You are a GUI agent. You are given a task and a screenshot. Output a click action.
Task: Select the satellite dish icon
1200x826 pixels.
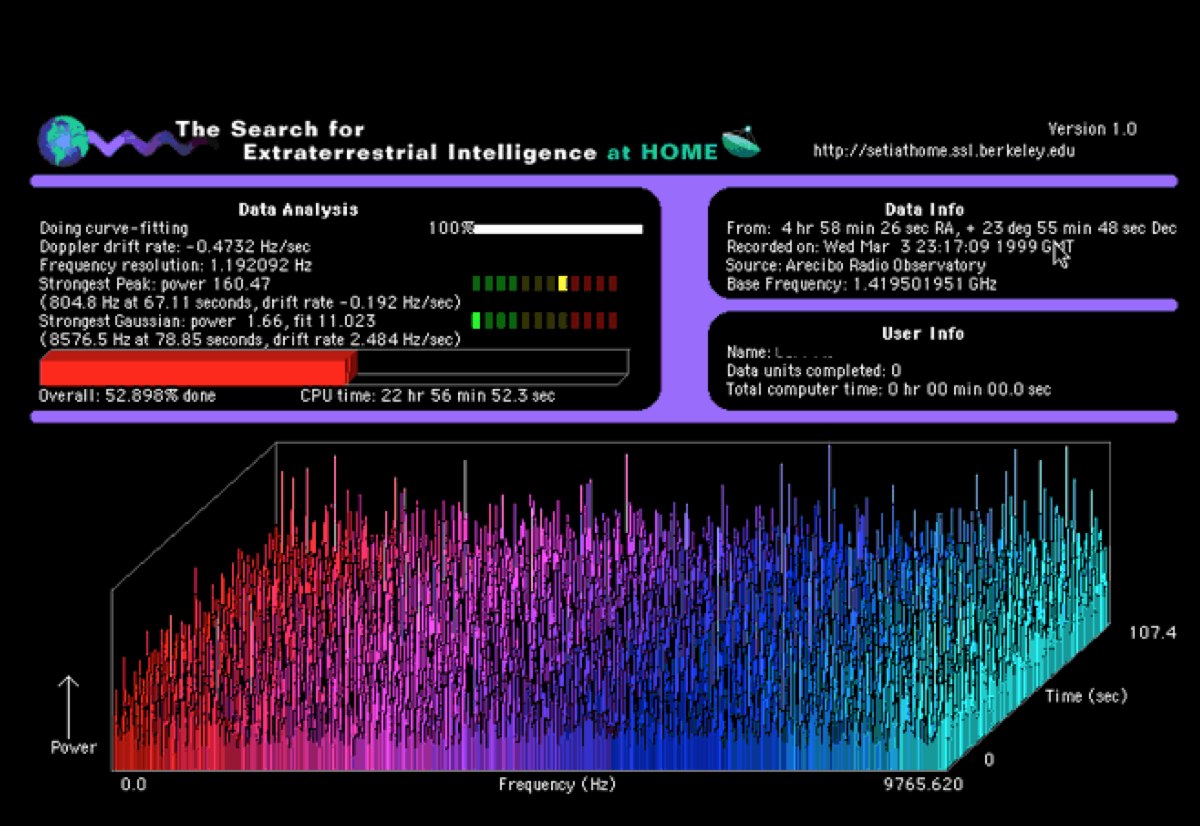[741, 143]
